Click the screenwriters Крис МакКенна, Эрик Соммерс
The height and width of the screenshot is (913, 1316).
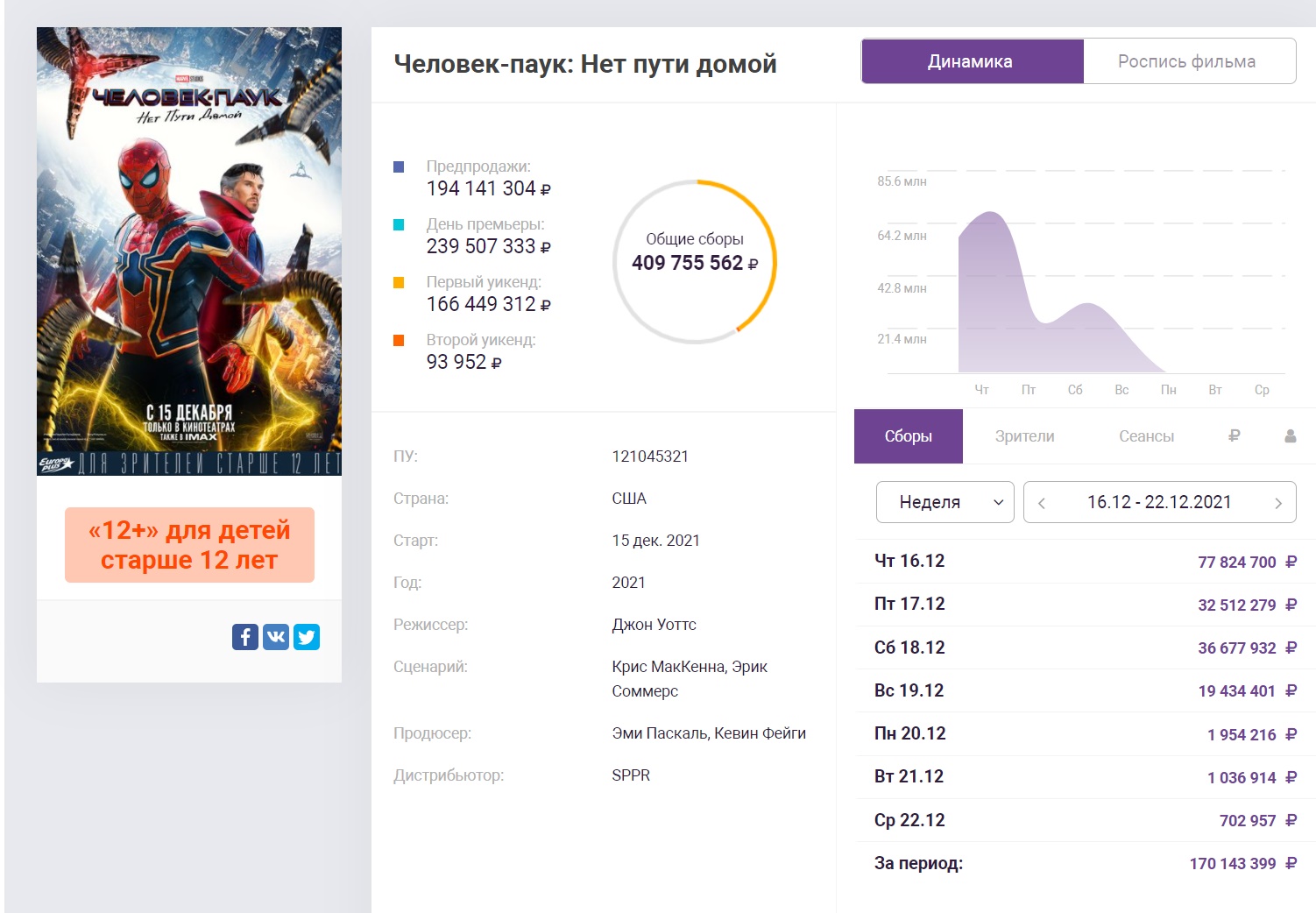click(x=690, y=679)
